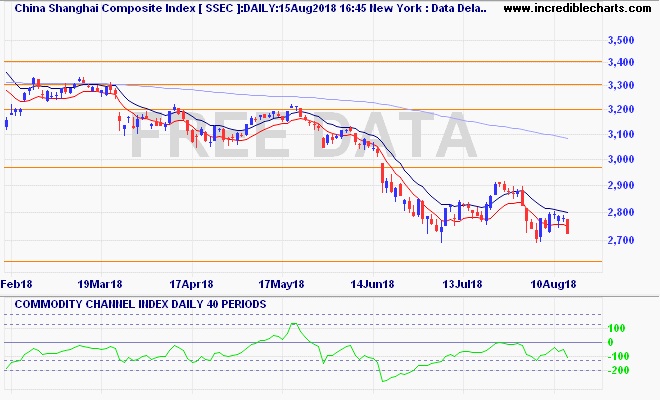Click the 3,500 price axis label
The height and width of the screenshot is (400, 660).
tap(622, 41)
